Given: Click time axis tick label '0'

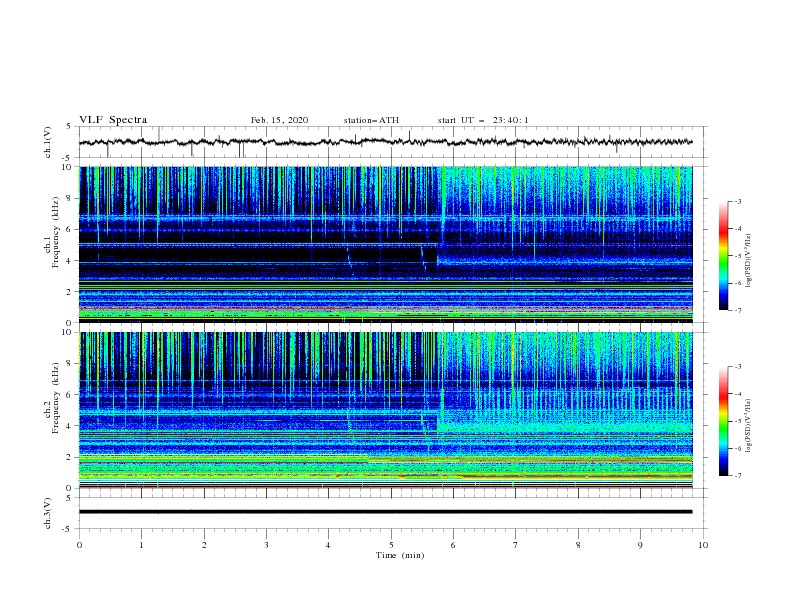Looking at the screenshot, I should 79,545.
